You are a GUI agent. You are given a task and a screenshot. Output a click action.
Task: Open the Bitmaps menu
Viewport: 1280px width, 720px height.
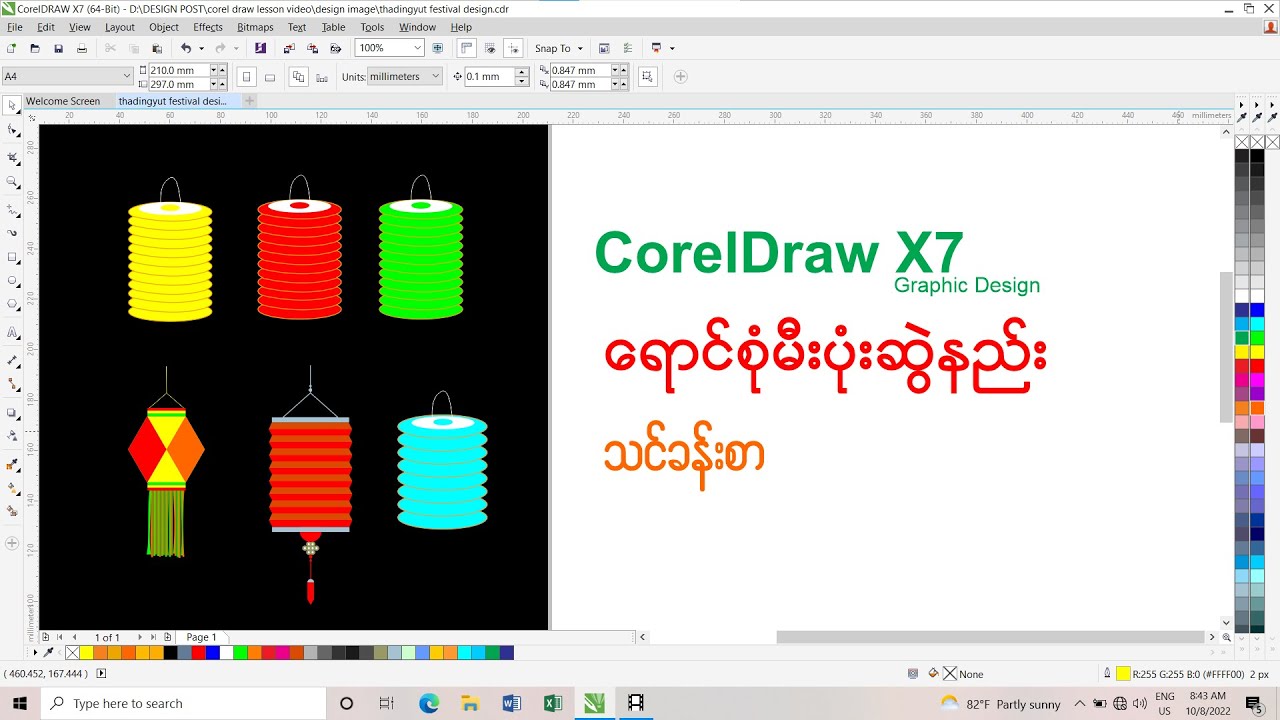255,27
